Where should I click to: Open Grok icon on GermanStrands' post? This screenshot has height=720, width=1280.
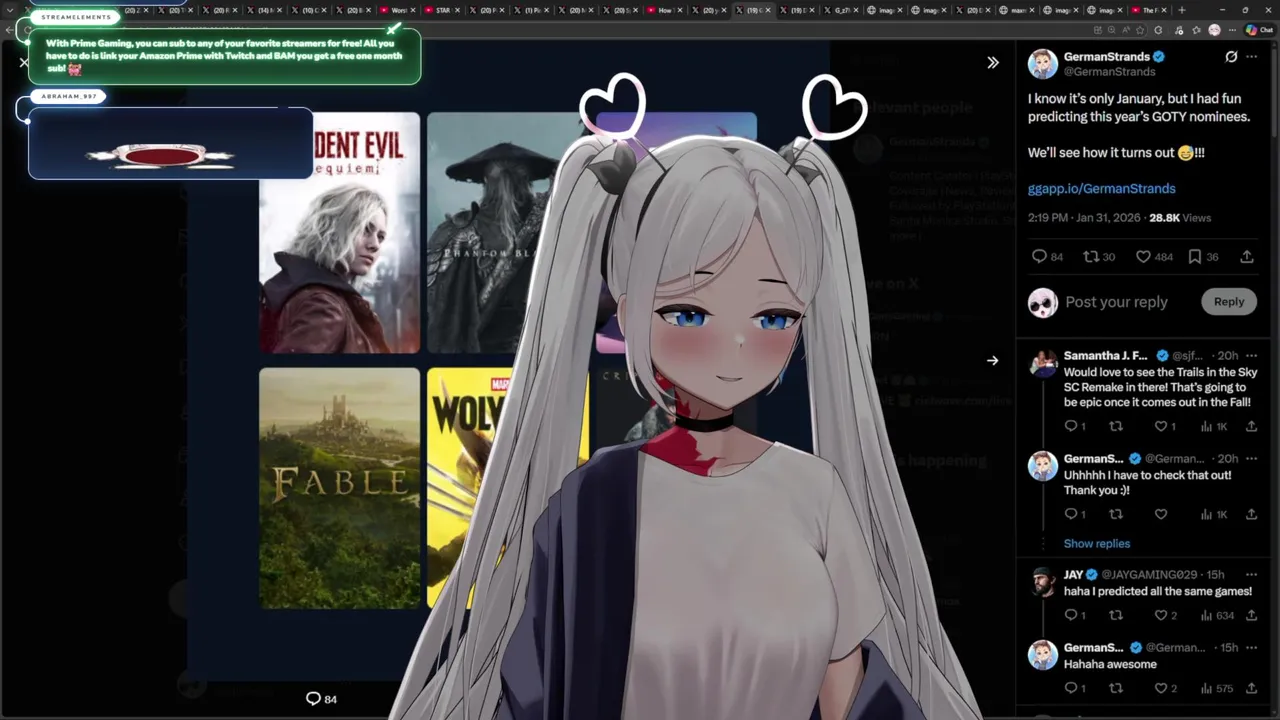click(1231, 57)
